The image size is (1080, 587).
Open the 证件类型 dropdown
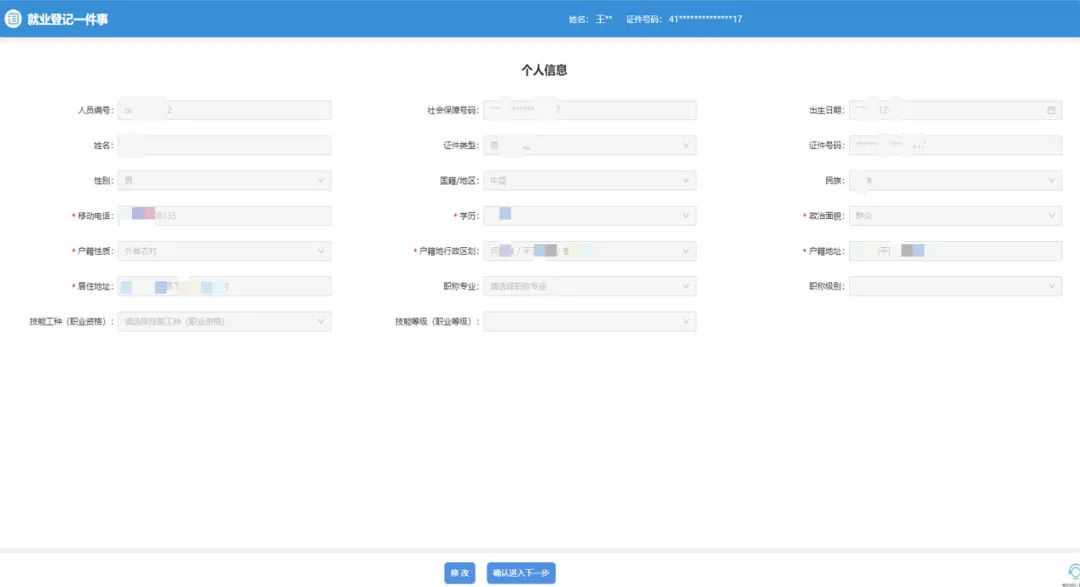click(589, 146)
